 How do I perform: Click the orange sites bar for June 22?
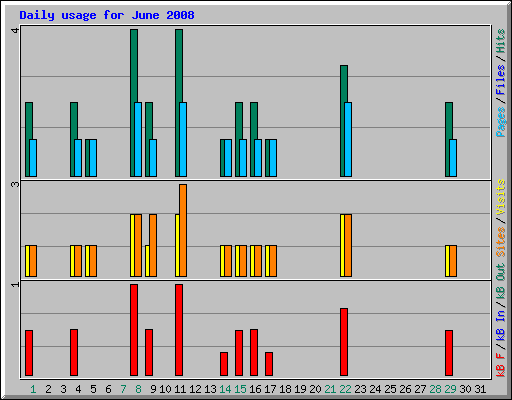(348, 245)
